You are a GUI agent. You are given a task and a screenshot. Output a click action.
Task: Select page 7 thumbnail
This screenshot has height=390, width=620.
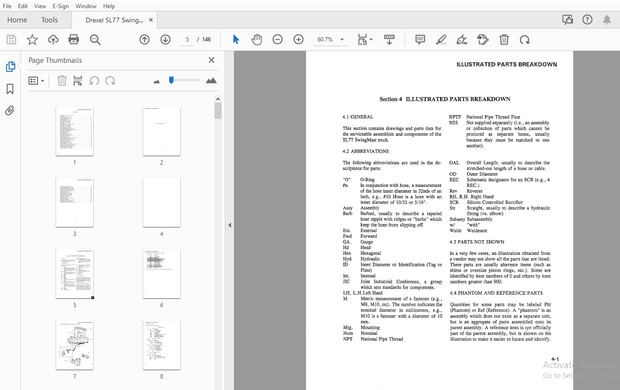[x=75, y=345]
